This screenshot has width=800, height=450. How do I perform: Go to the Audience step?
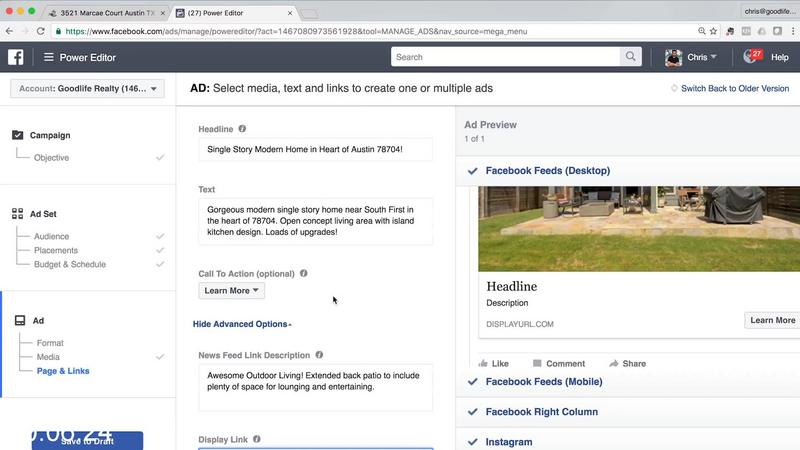[52, 236]
